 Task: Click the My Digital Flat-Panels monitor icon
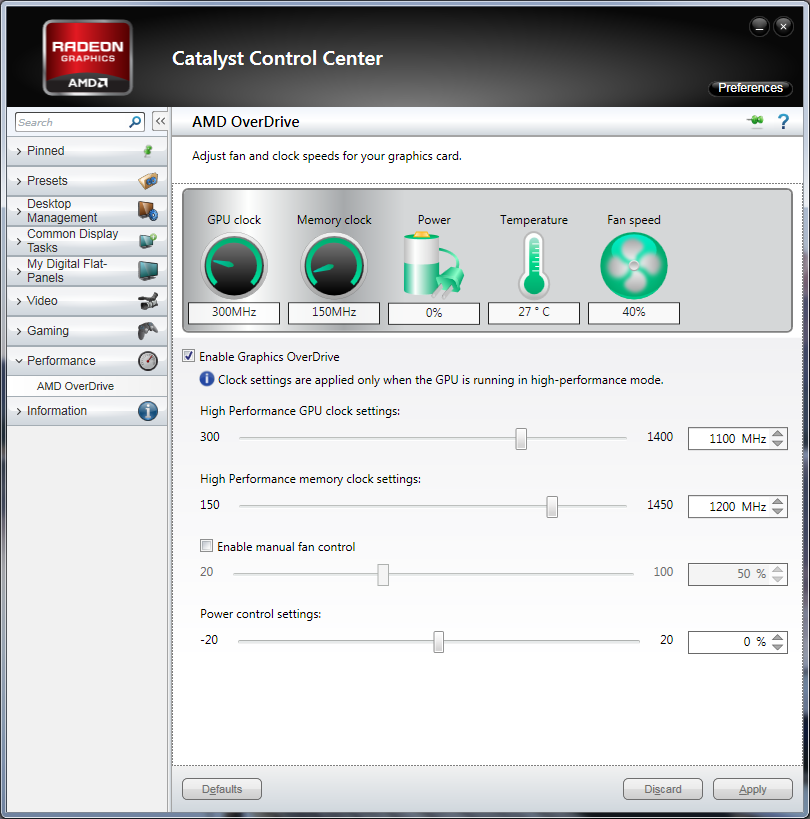(148, 271)
